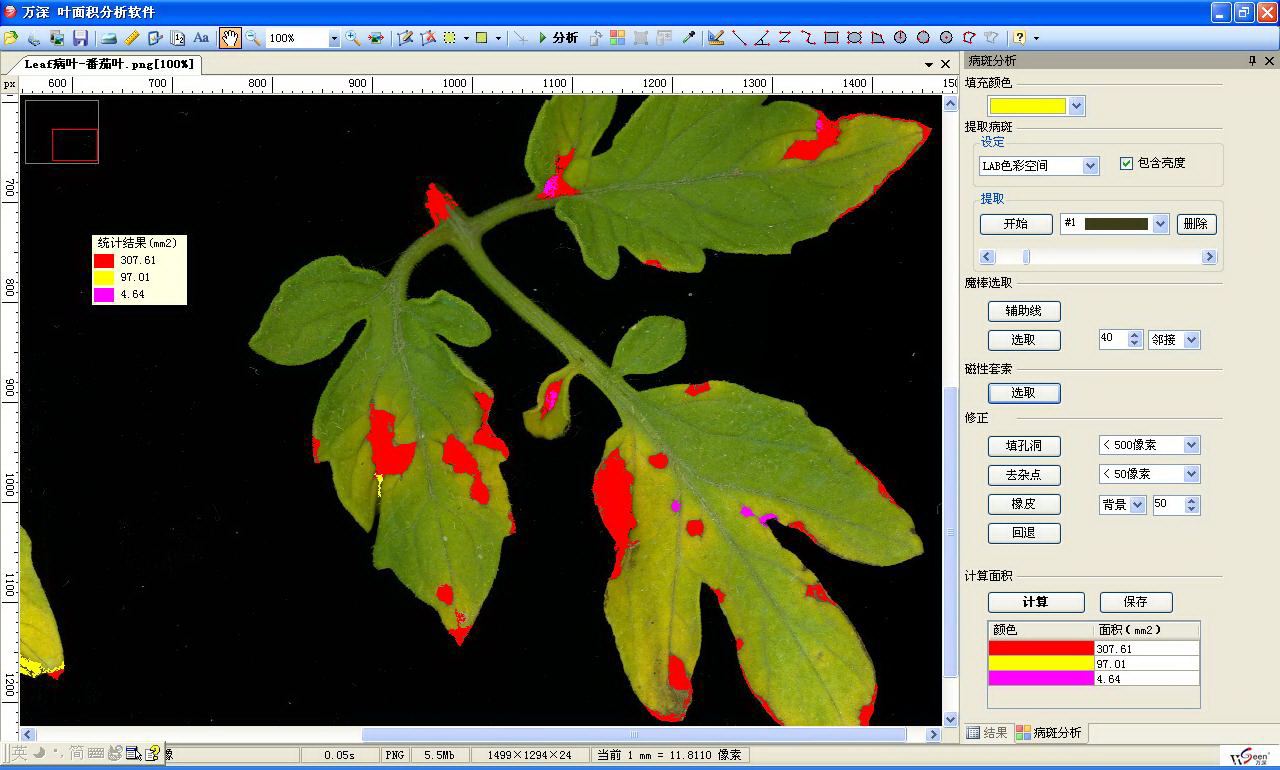Select the hand pan tool
The image size is (1280, 770).
point(230,38)
